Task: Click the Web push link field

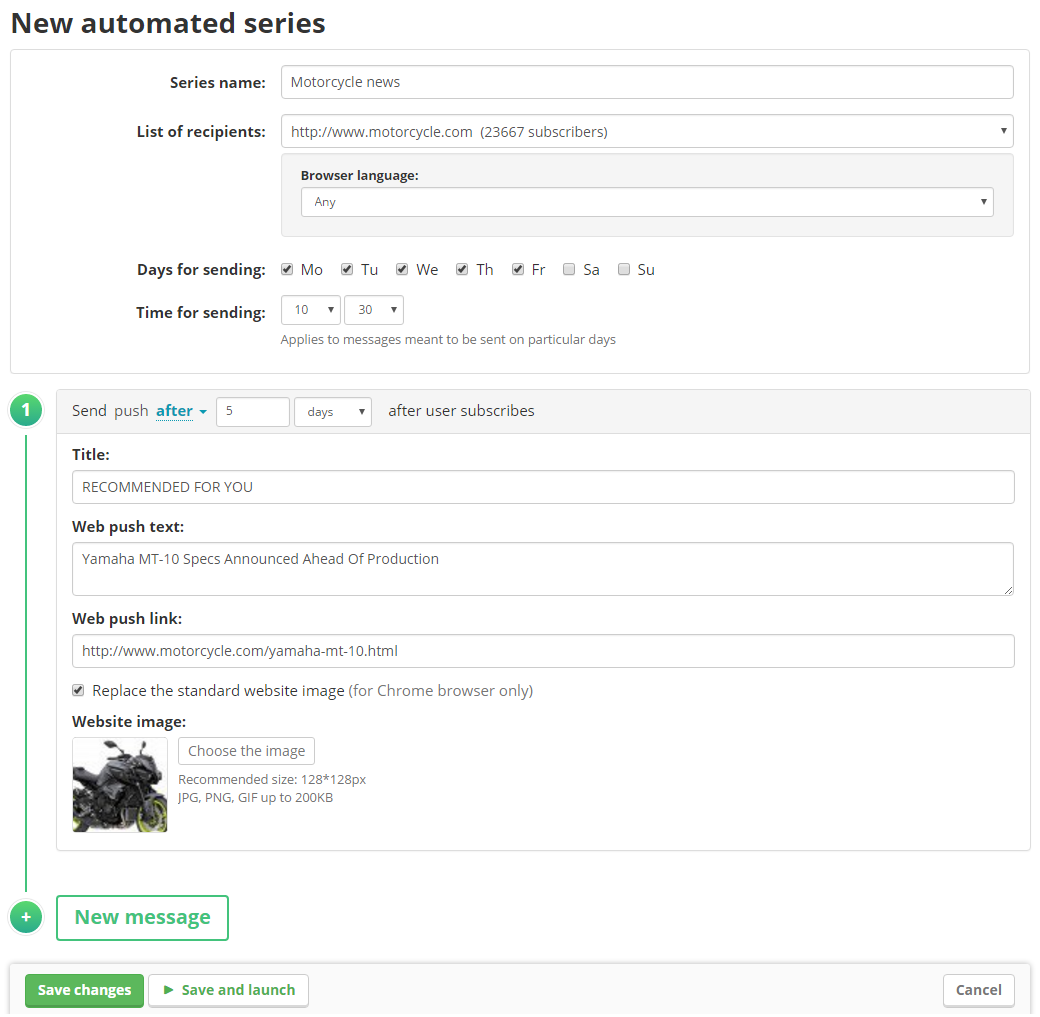Action: 543,651
